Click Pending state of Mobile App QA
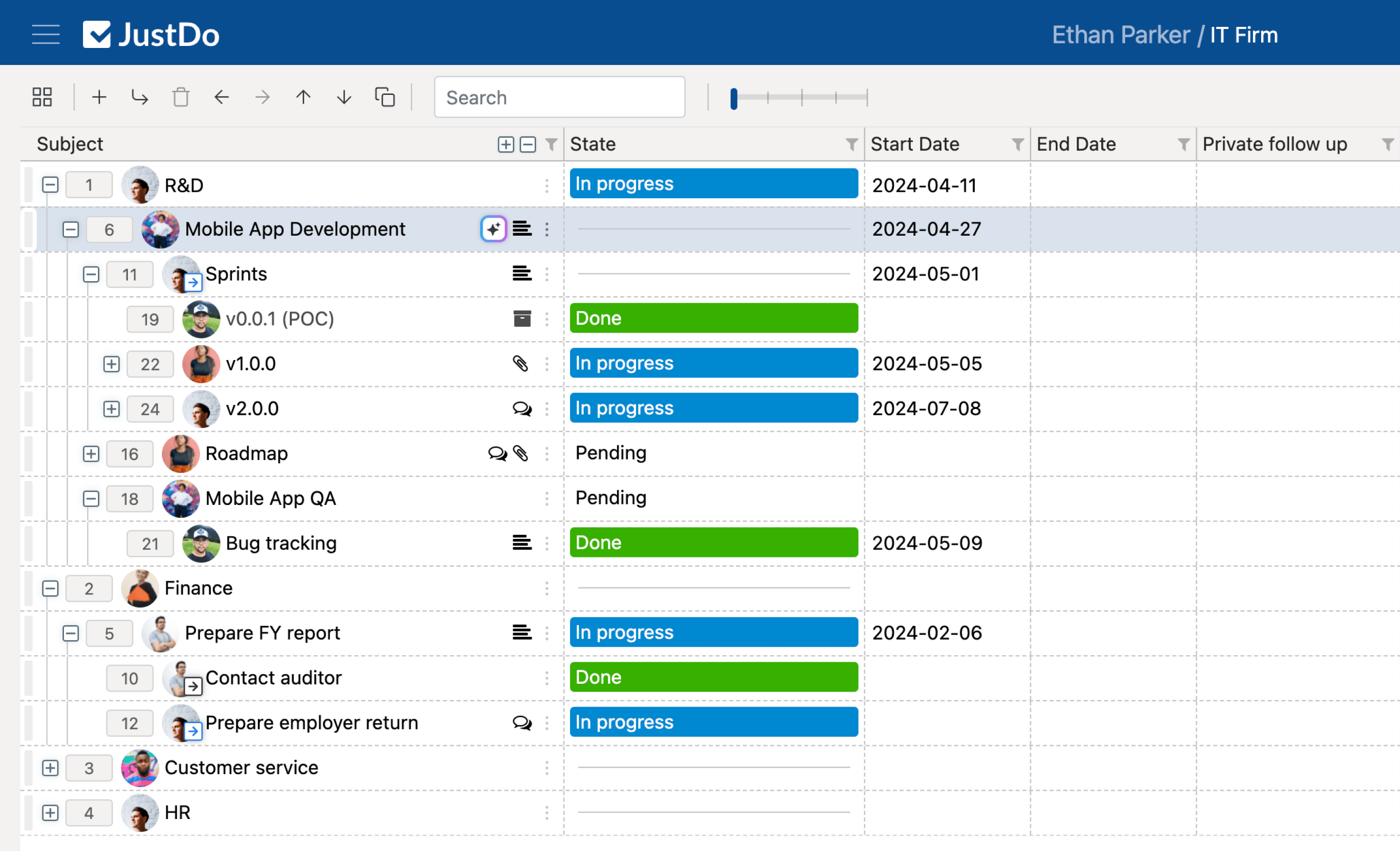Viewport: 1400px width, 851px height. pos(611,497)
